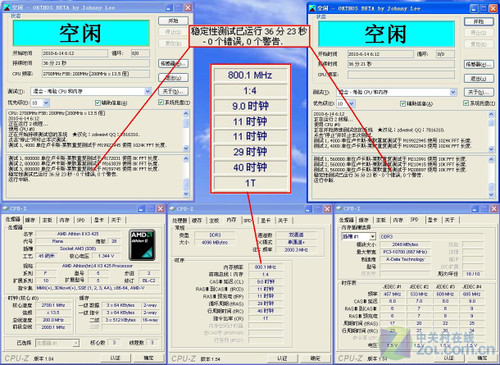Open the memory tab in middle CPU-Z
The width and height of the screenshot is (500, 365).
(x=231, y=220)
